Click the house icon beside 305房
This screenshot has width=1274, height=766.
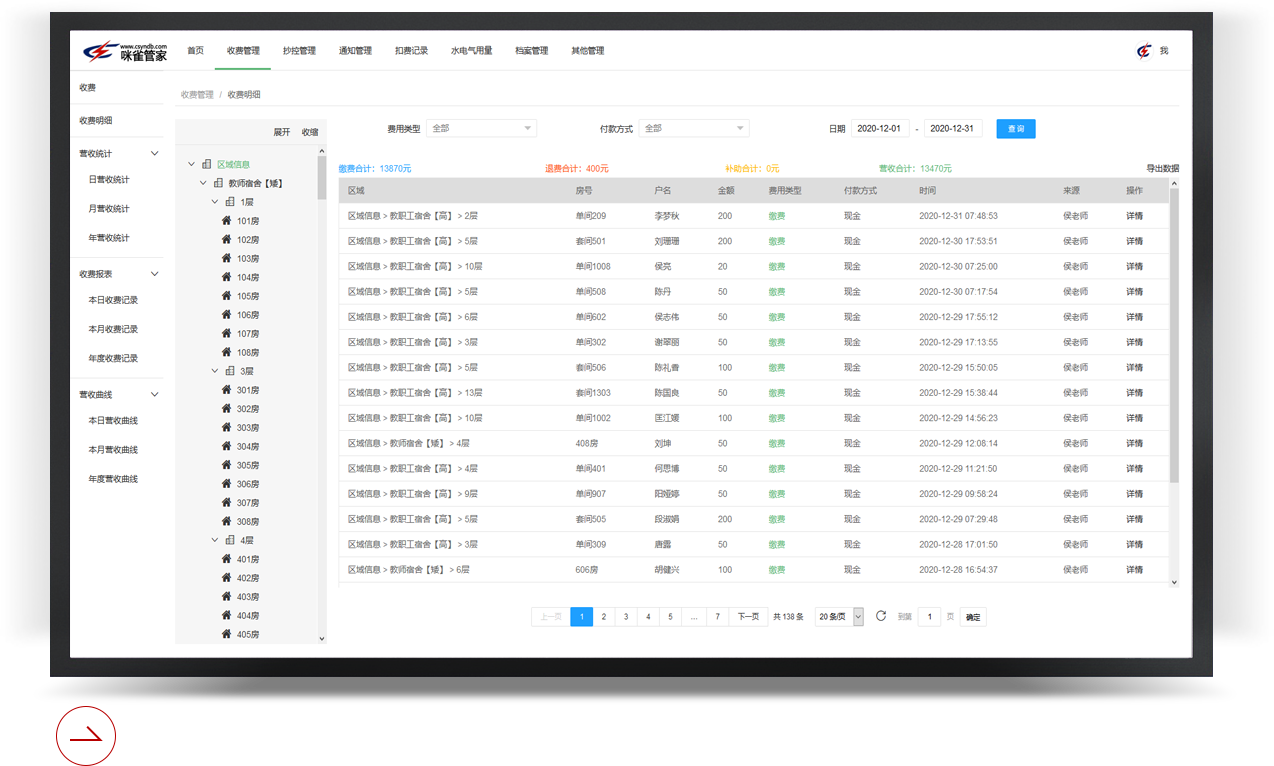tap(227, 465)
